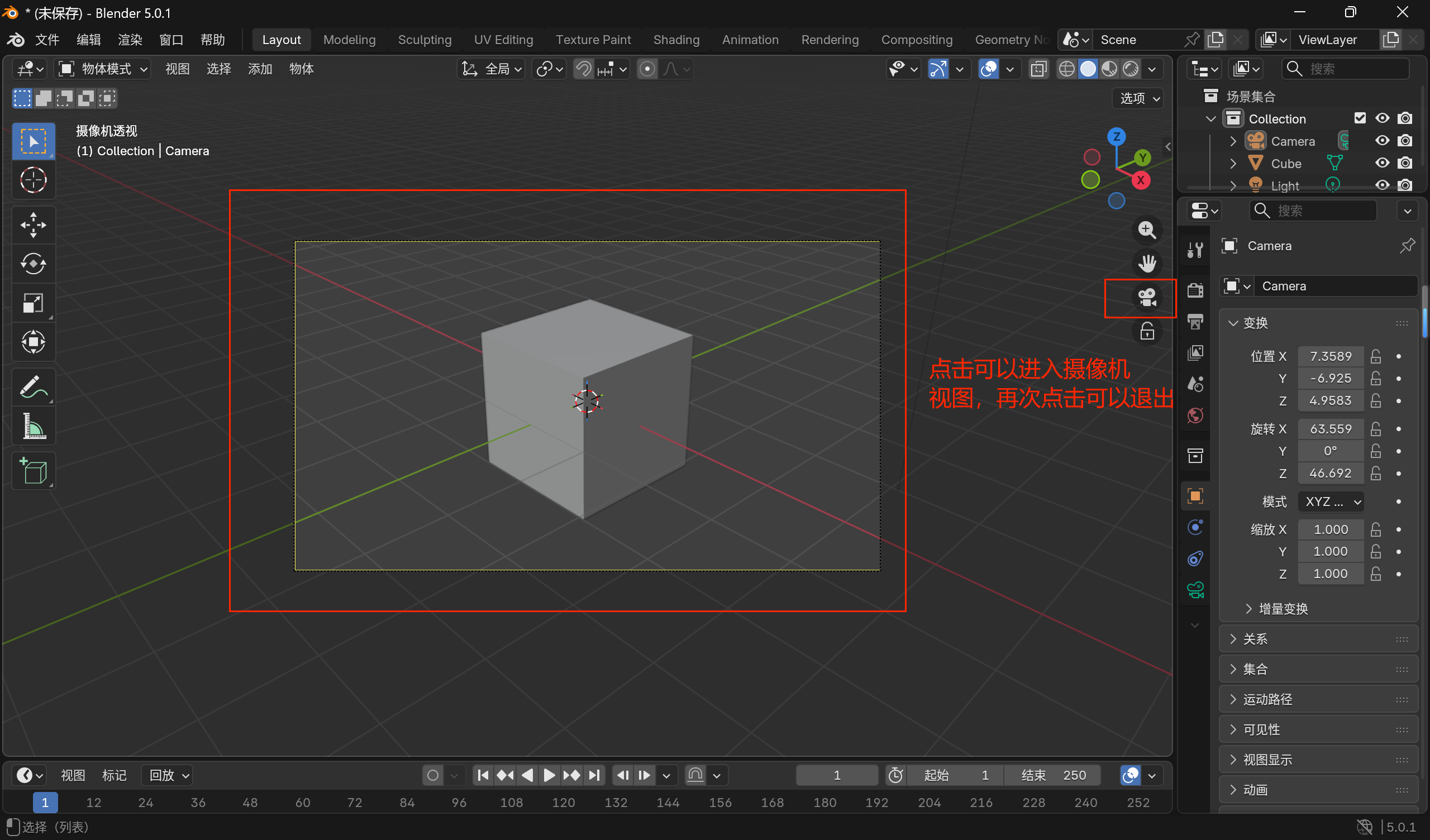Select the Measure tool
This screenshot has width=1430, height=840.
pyautogui.click(x=33, y=427)
